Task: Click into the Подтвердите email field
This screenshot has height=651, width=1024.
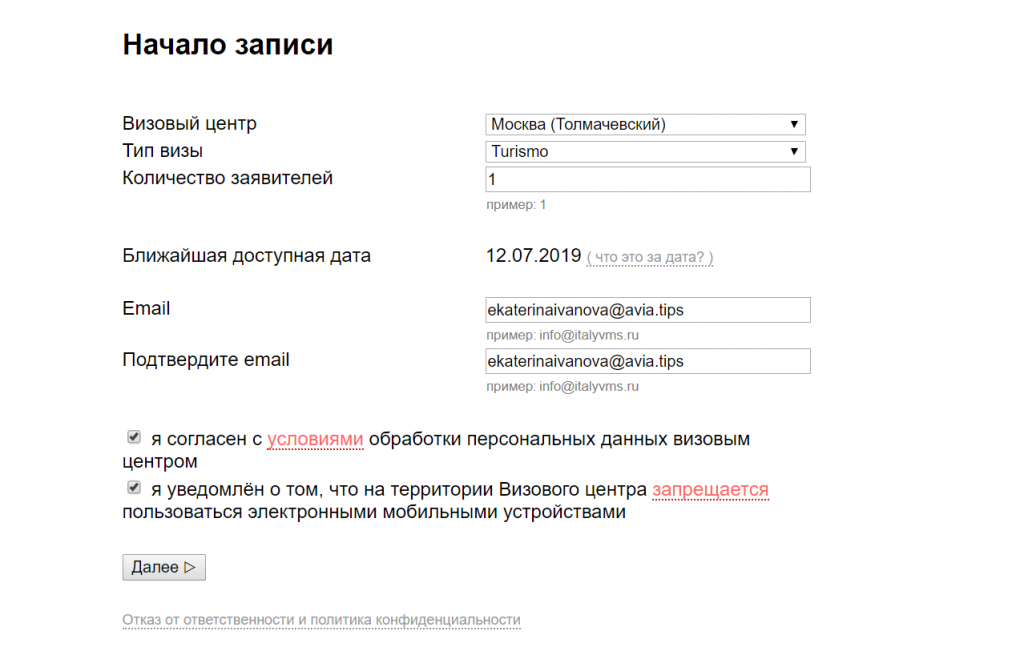Action: (647, 361)
